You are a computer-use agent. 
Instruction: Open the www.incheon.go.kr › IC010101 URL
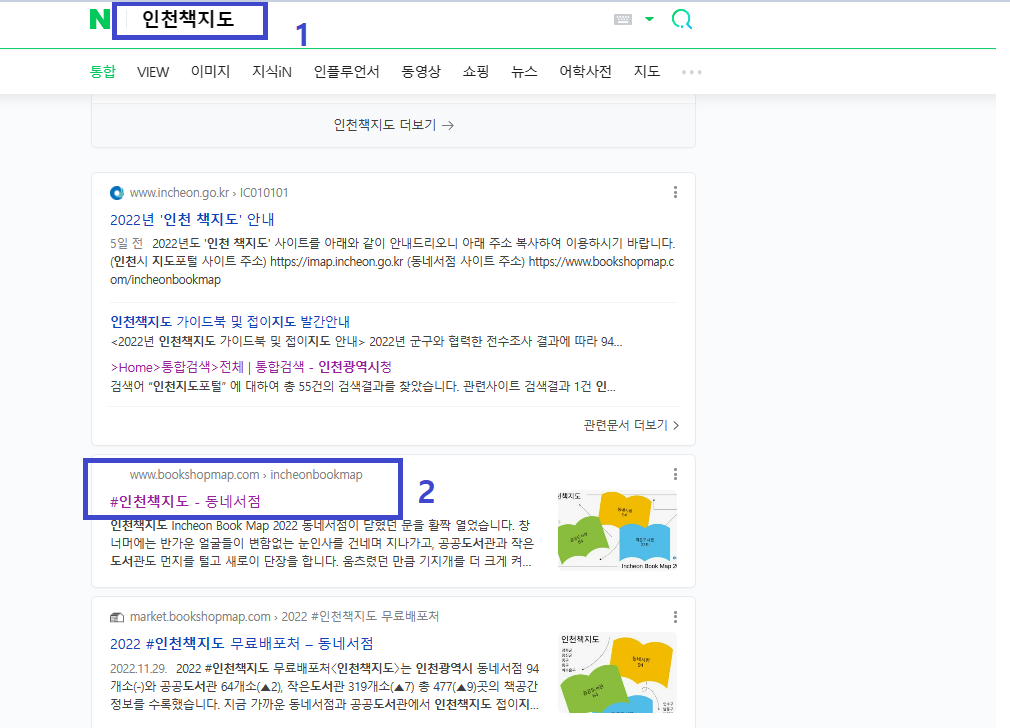tap(209, 193)
